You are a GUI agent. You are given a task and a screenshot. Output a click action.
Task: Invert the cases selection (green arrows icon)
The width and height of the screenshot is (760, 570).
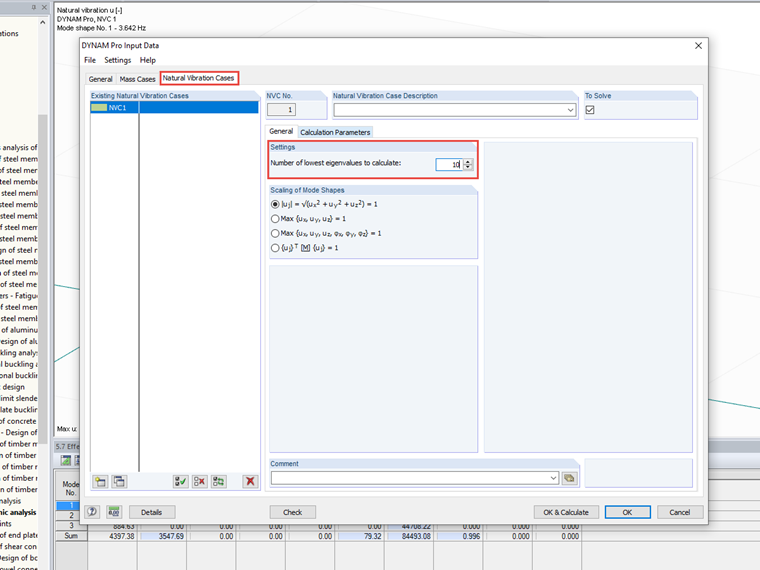coord(219,481)
